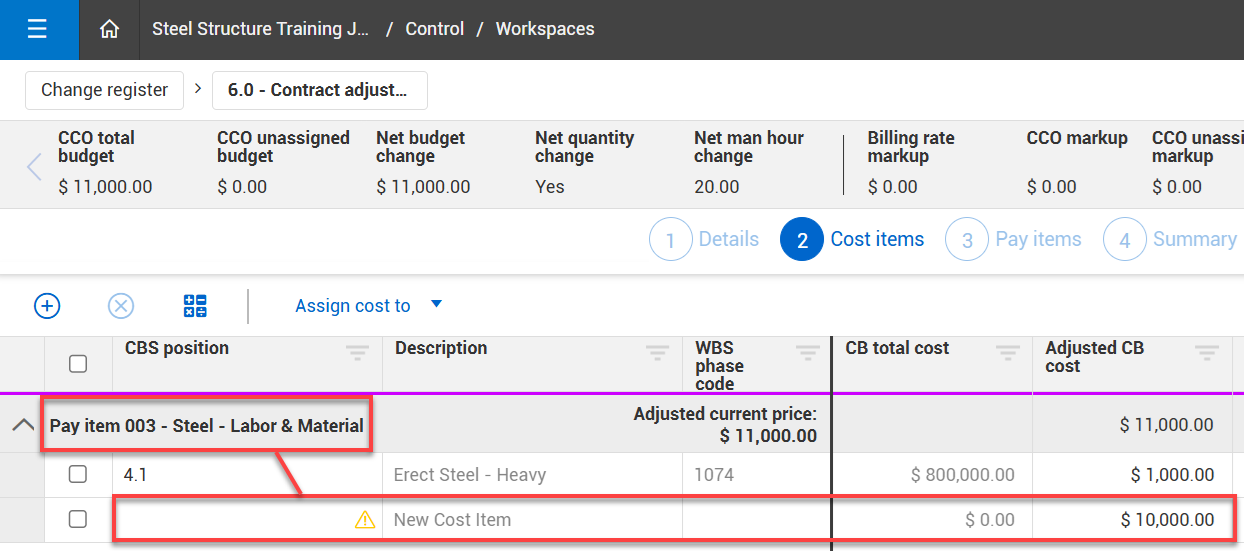Viewport: 1244px width, 551px height.
Task: Click the remove cost item X icon
Action: (121, 306)
